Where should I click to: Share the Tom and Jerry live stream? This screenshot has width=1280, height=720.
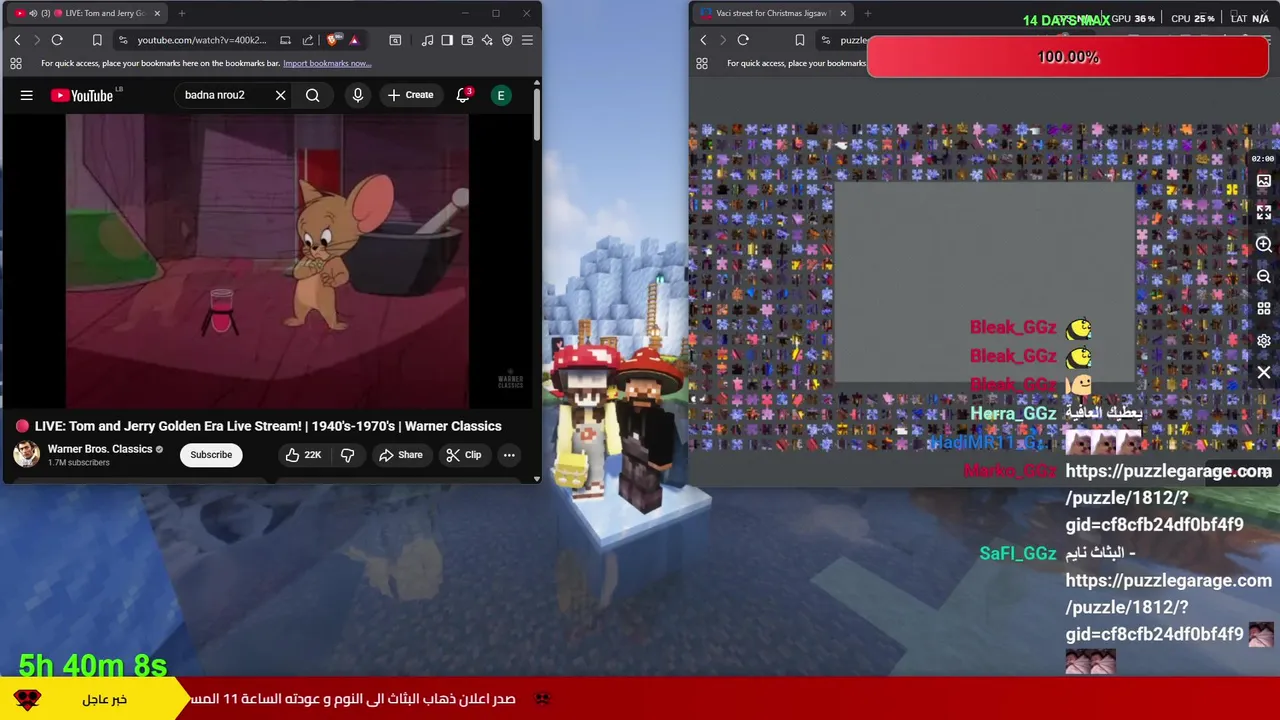[400, 455]
